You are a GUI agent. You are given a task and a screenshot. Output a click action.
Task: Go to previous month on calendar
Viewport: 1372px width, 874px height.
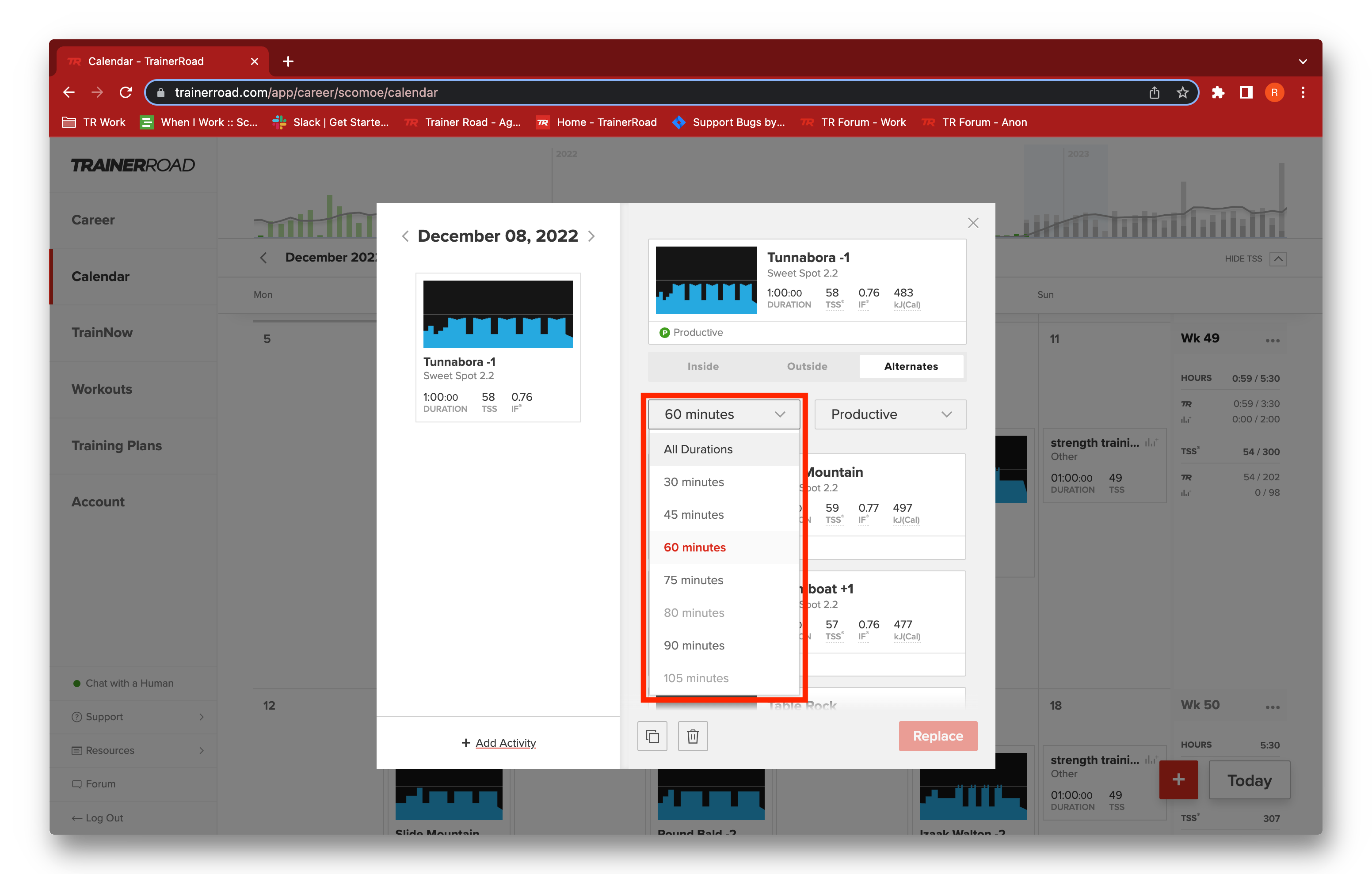[263, 258]
